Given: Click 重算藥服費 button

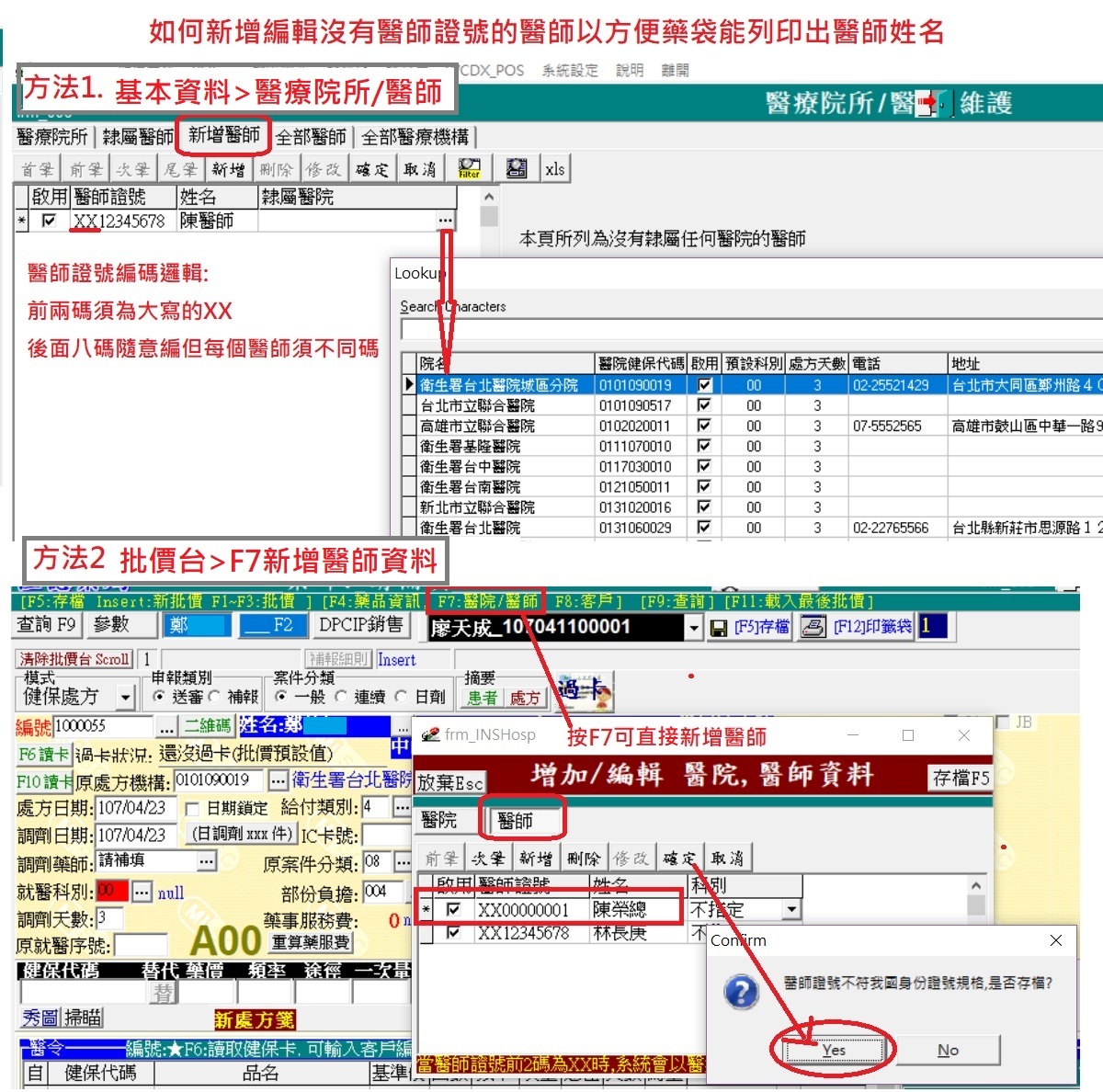Looking at the screenshot, I should click(312, 942).
